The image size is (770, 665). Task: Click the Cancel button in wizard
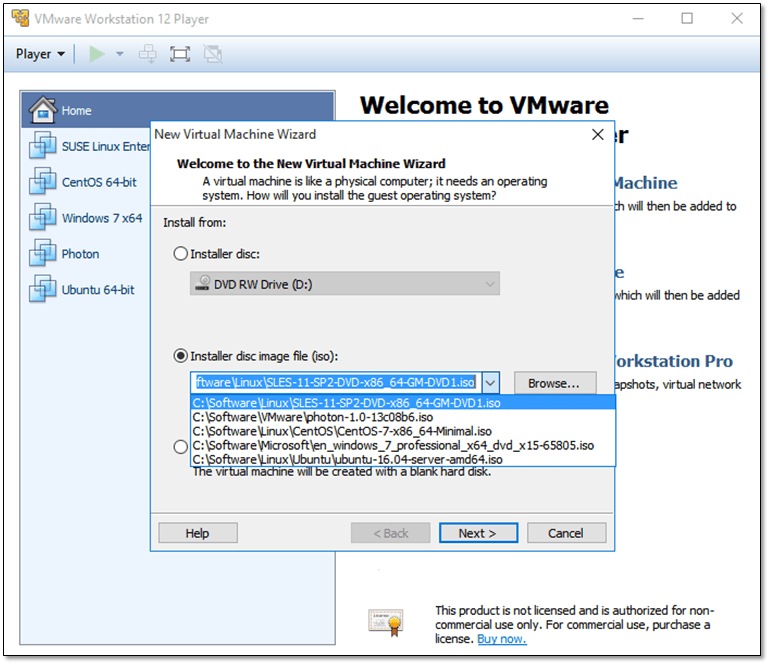coord(566,533)
